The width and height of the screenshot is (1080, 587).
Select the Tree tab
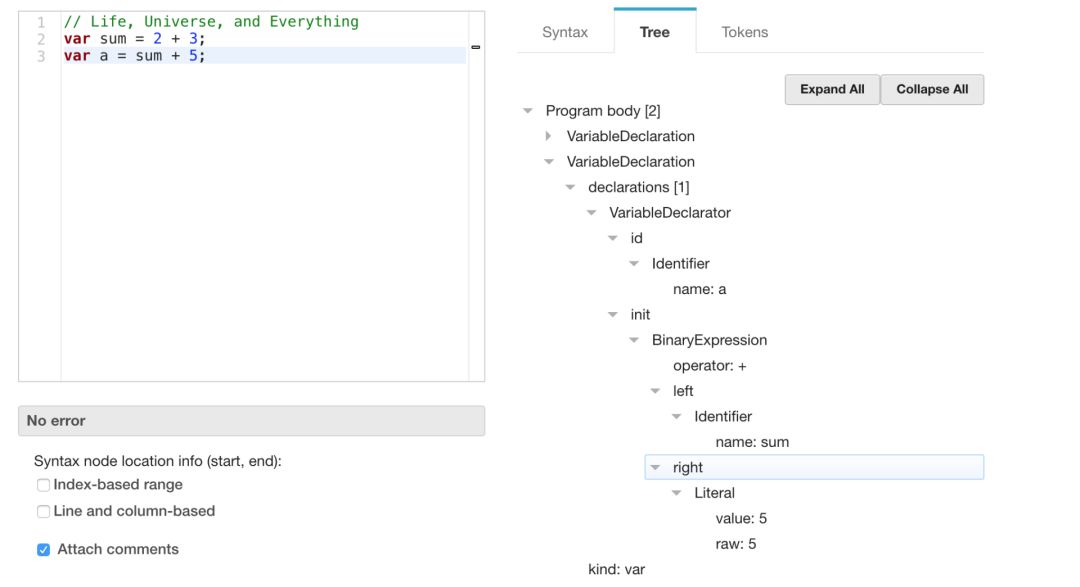[x=654, y=31]
